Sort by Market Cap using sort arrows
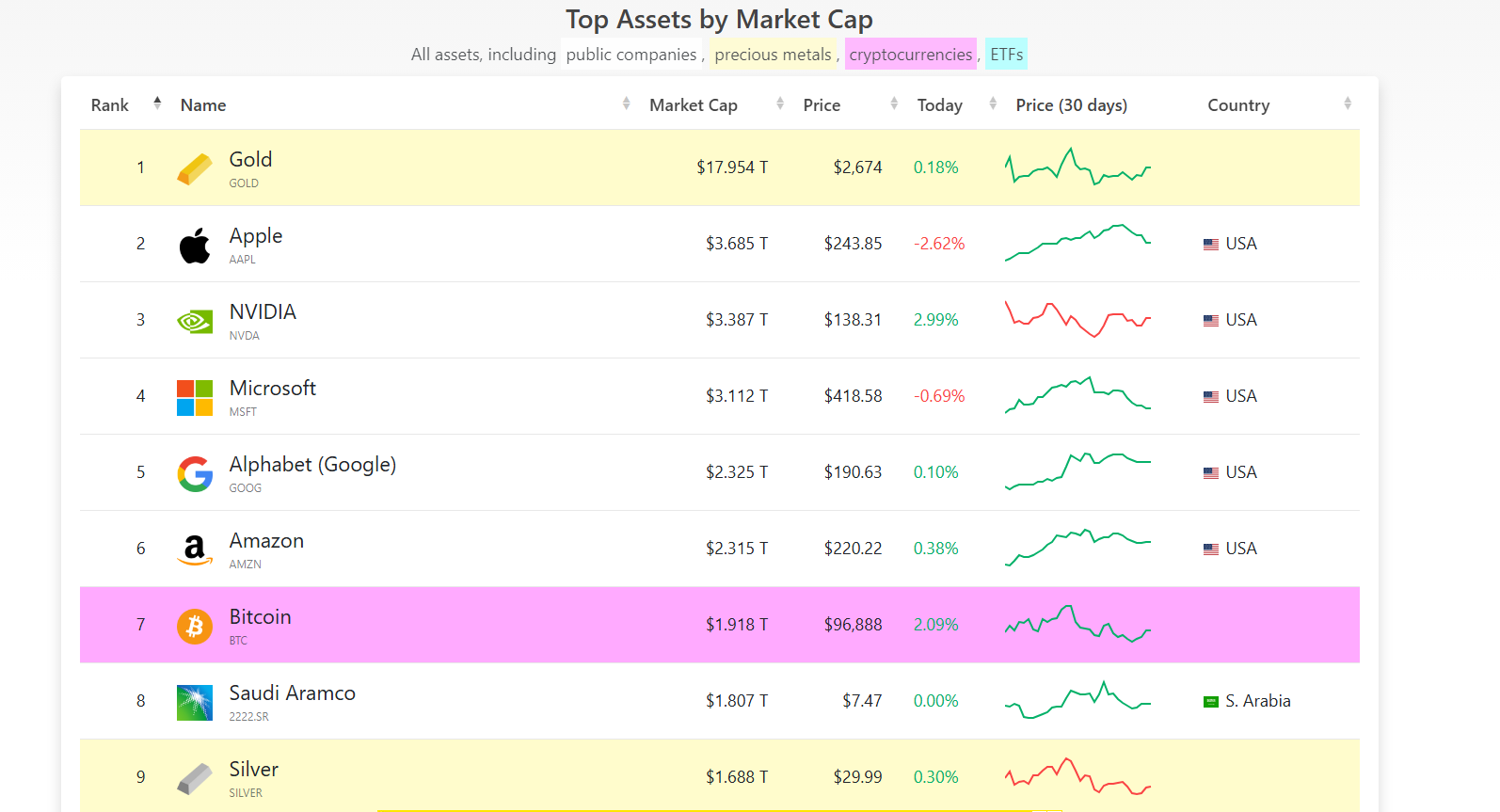This screenshot has height=812, width=1500. 780,103
